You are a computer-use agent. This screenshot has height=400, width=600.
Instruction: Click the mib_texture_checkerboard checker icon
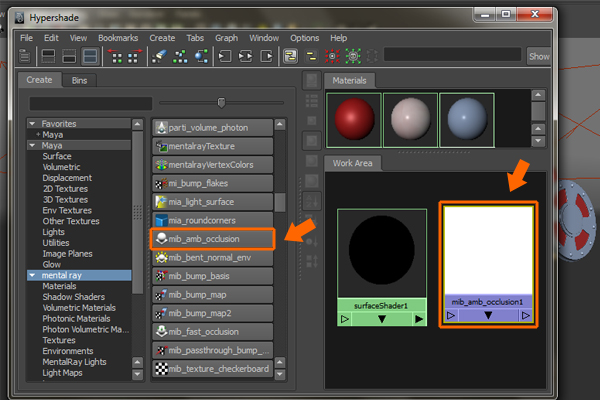pyautogui.click(x=160, y=371)
